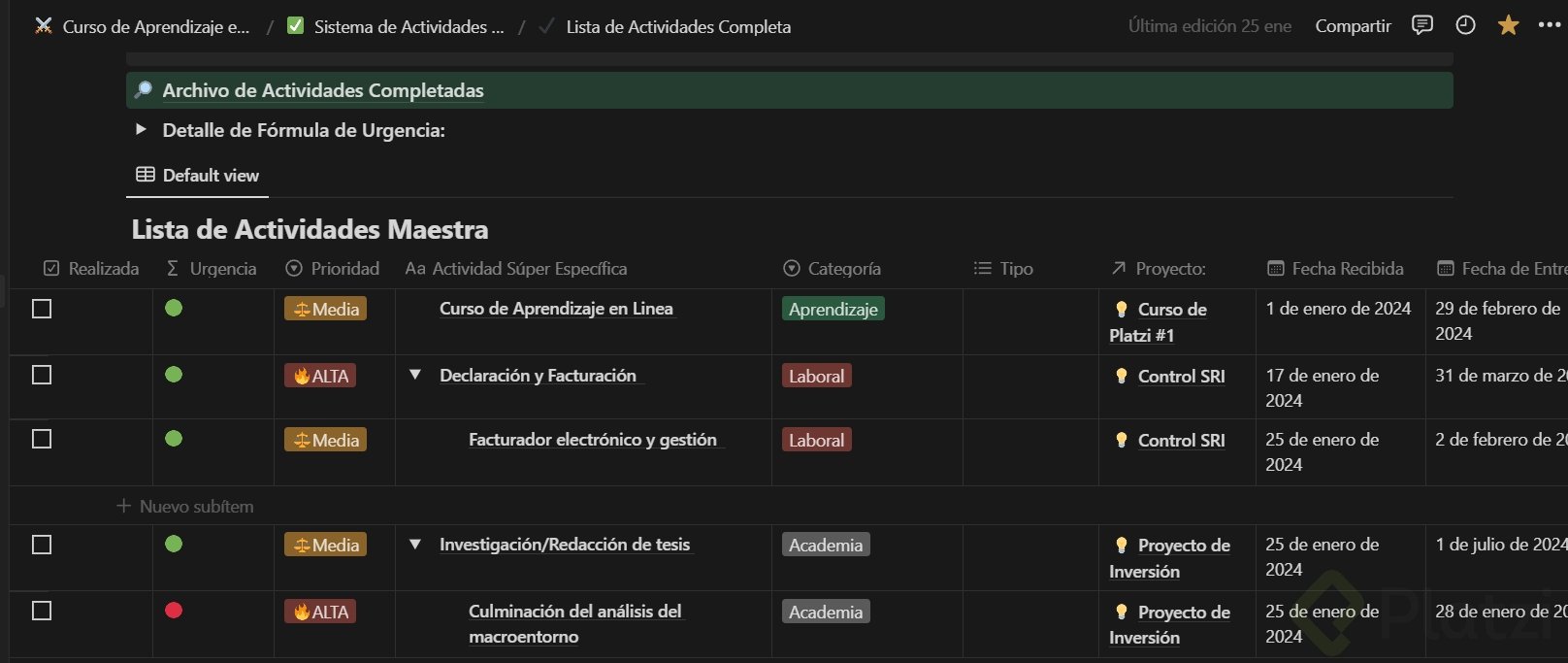Open the three-dots page menu

1550,25
